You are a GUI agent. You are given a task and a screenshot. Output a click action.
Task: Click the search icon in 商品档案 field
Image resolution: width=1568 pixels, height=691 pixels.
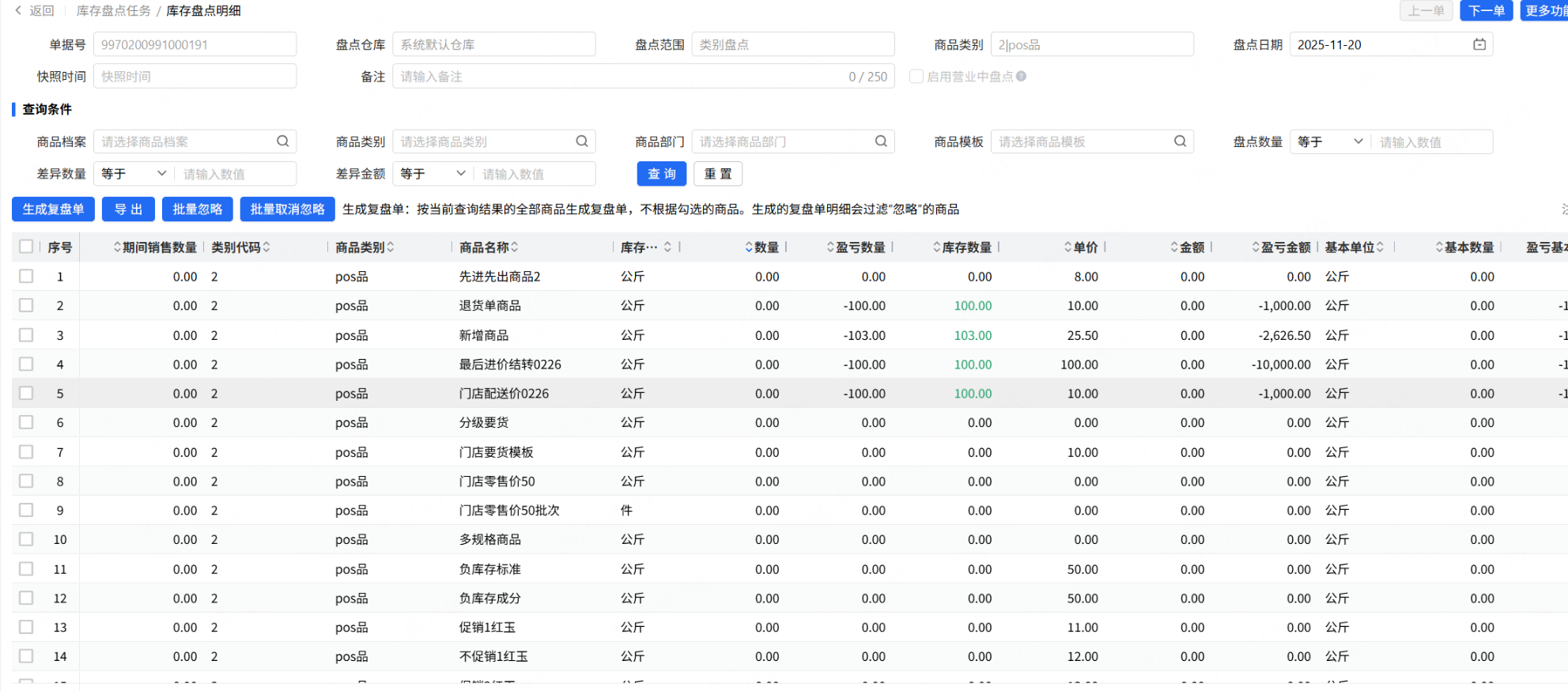coord(282,142)
